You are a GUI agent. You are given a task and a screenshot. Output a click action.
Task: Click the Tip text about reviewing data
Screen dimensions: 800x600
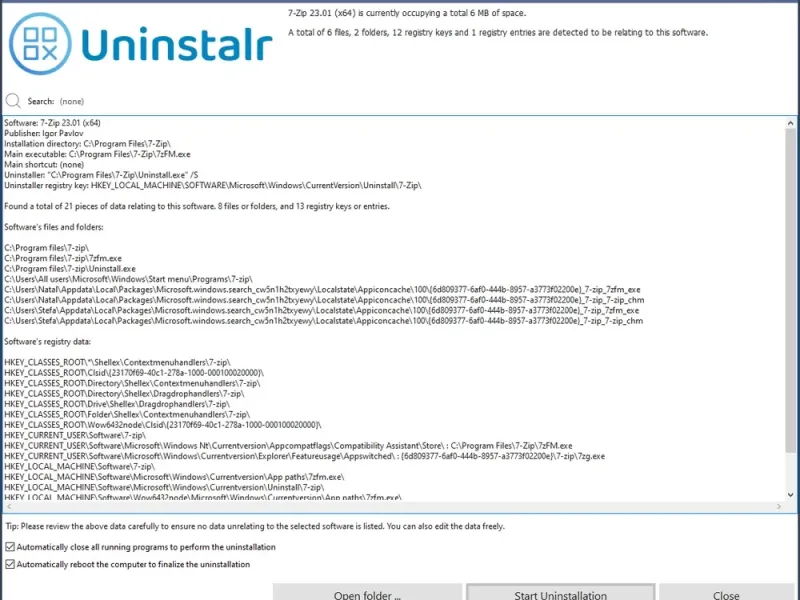(x=255, y=526)
